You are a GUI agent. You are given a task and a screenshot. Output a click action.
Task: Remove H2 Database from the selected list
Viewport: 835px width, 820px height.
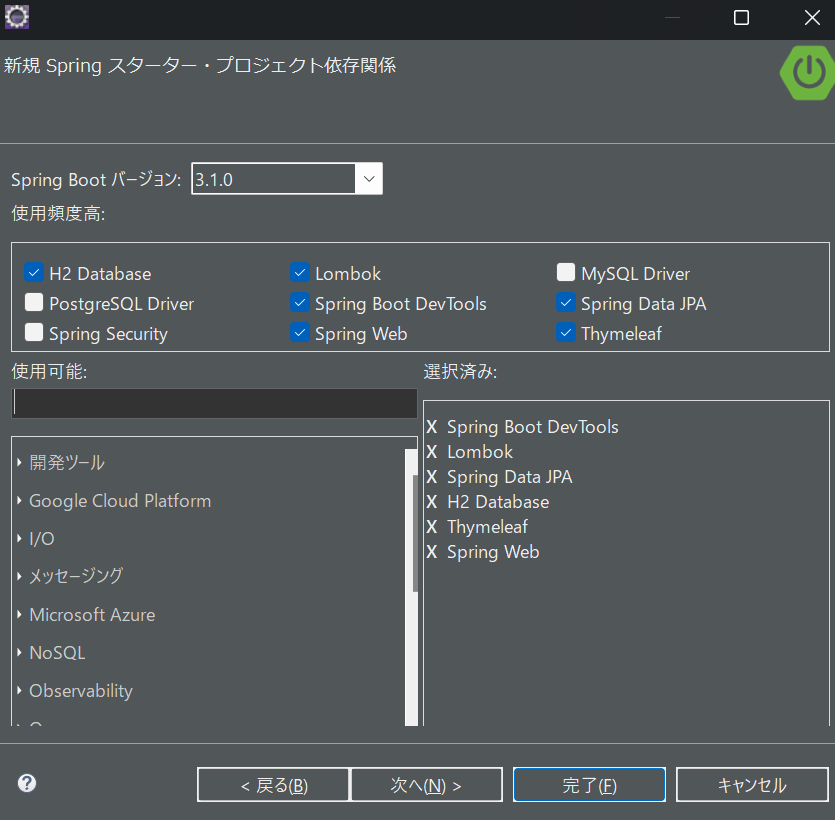click(x=432, y=502)
